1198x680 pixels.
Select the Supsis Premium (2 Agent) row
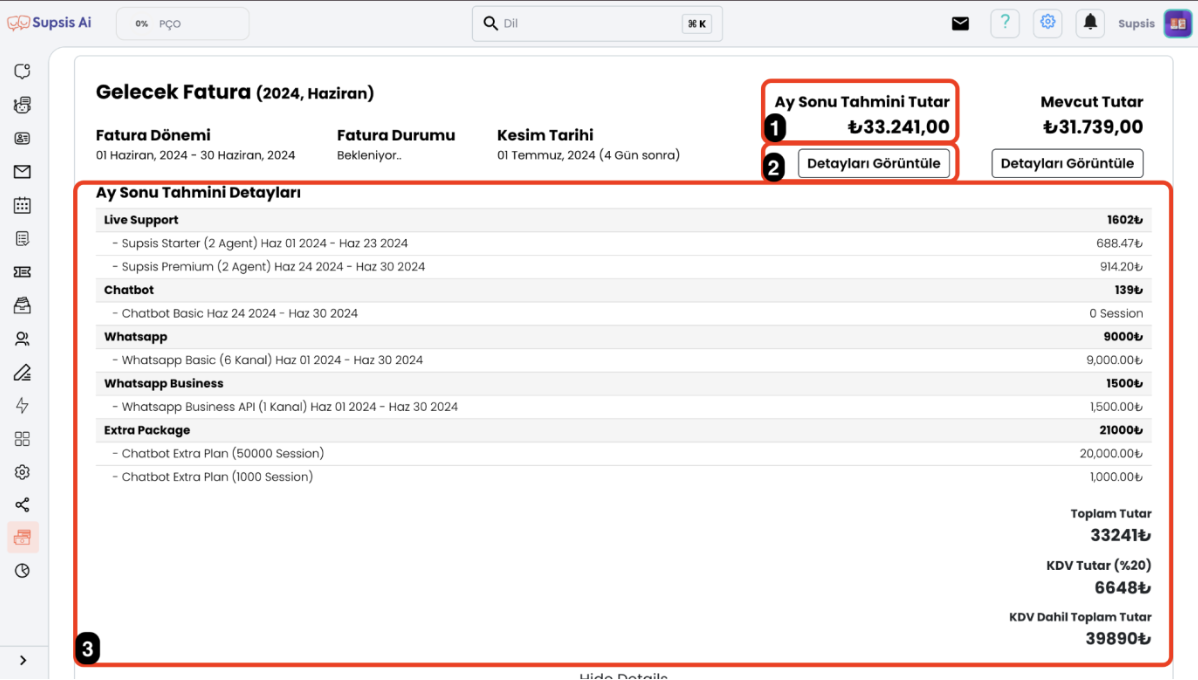[623, 267]
